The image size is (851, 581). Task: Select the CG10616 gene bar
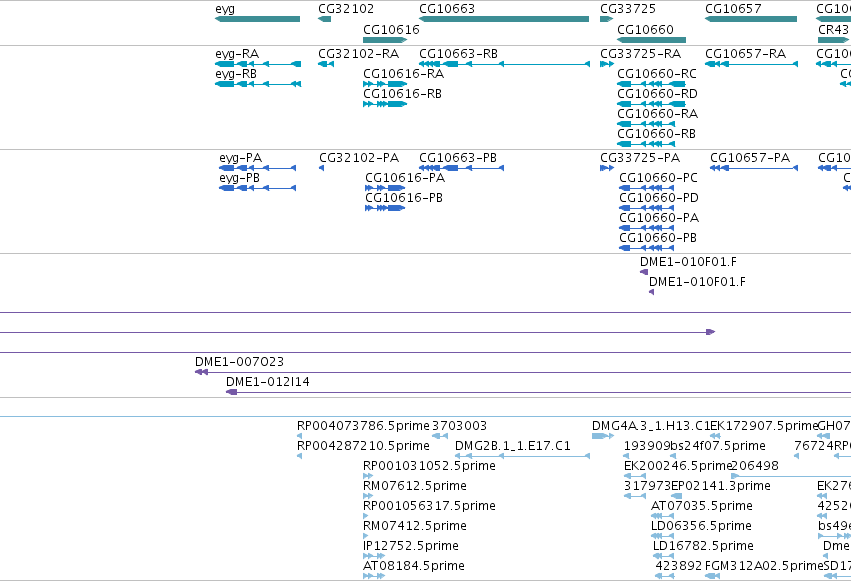pyautogui.click(x=385, y=40)
